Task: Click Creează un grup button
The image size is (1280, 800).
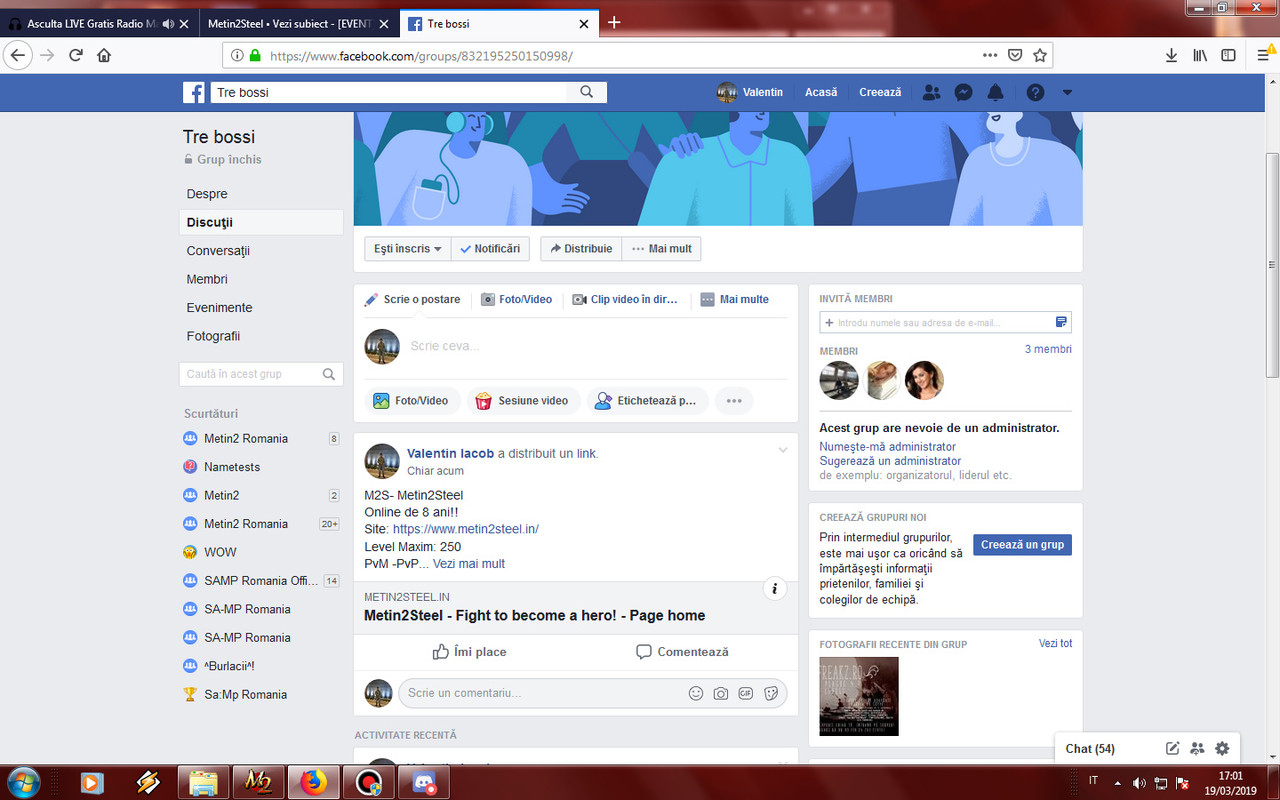Action: tap(1022, 545)
